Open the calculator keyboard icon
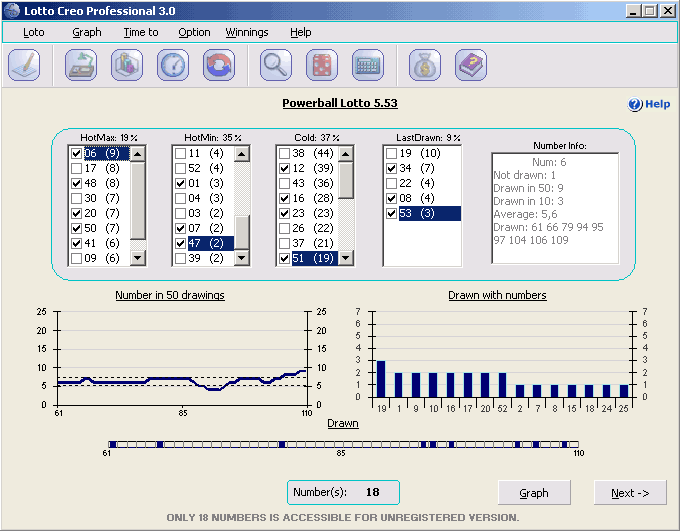This screenshot has height=531, width=680. (368, 65)
